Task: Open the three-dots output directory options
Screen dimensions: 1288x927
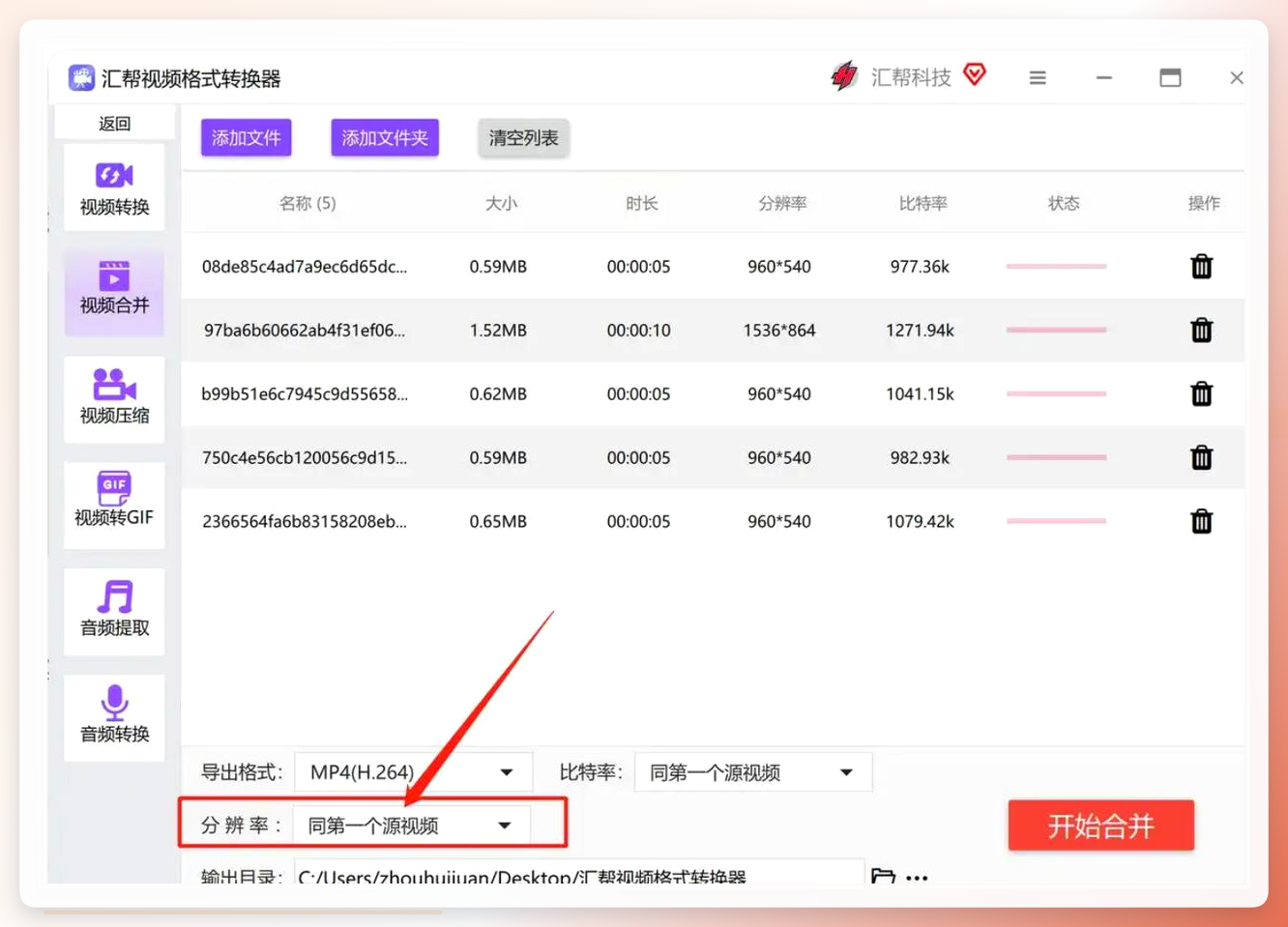Action: click(917, 878)
